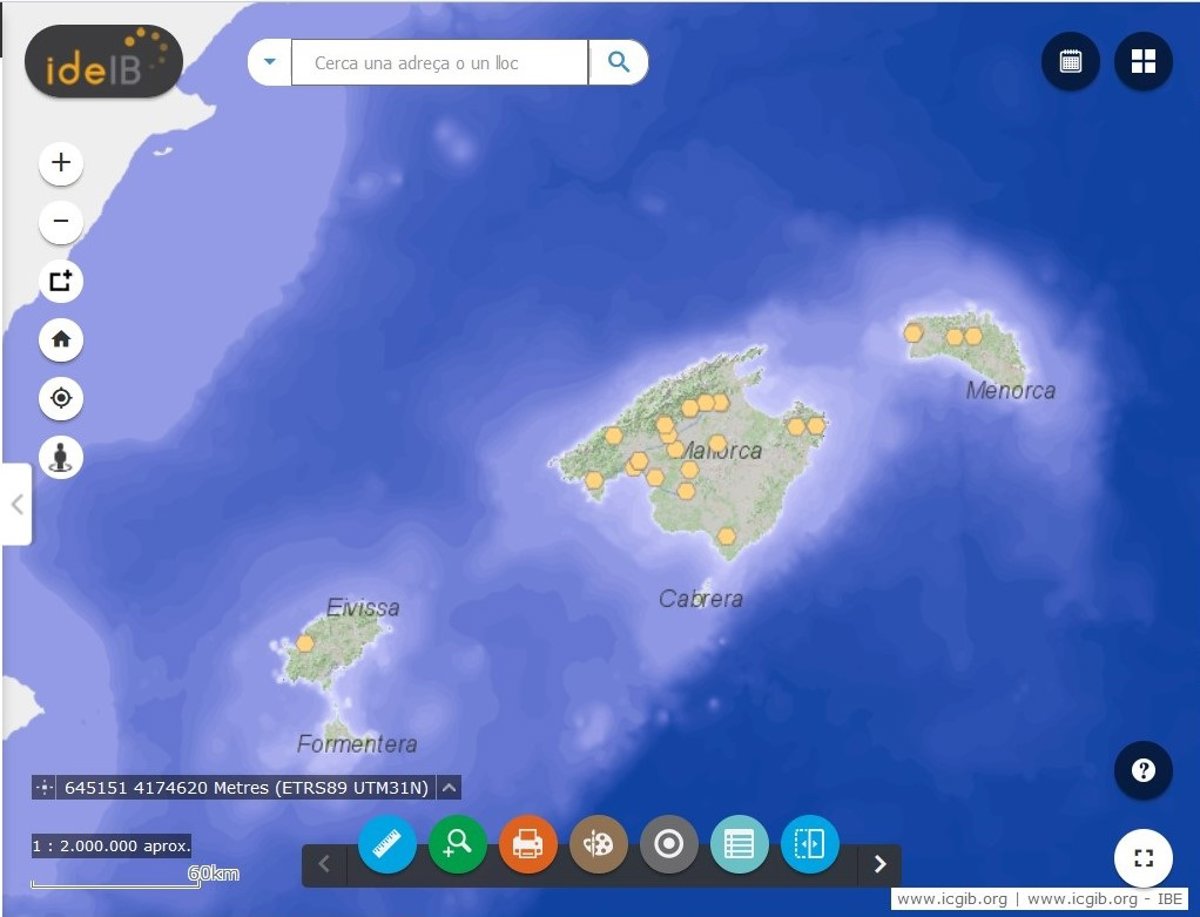Toggle full screen mode
1200x917 pixels.
[x=1143, y=858]
